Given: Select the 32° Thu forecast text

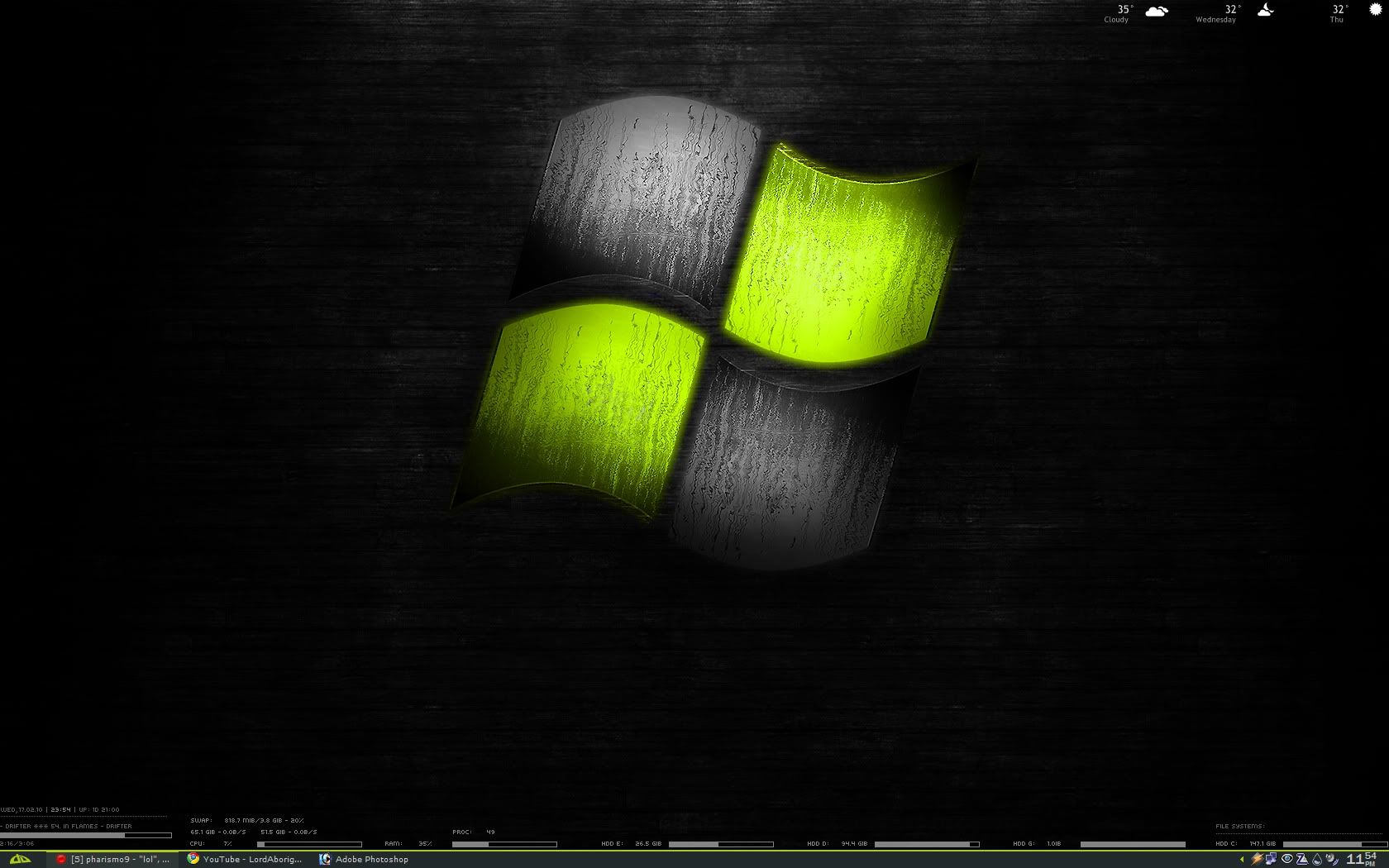Looking at the screenshot, I should 1339,14.
